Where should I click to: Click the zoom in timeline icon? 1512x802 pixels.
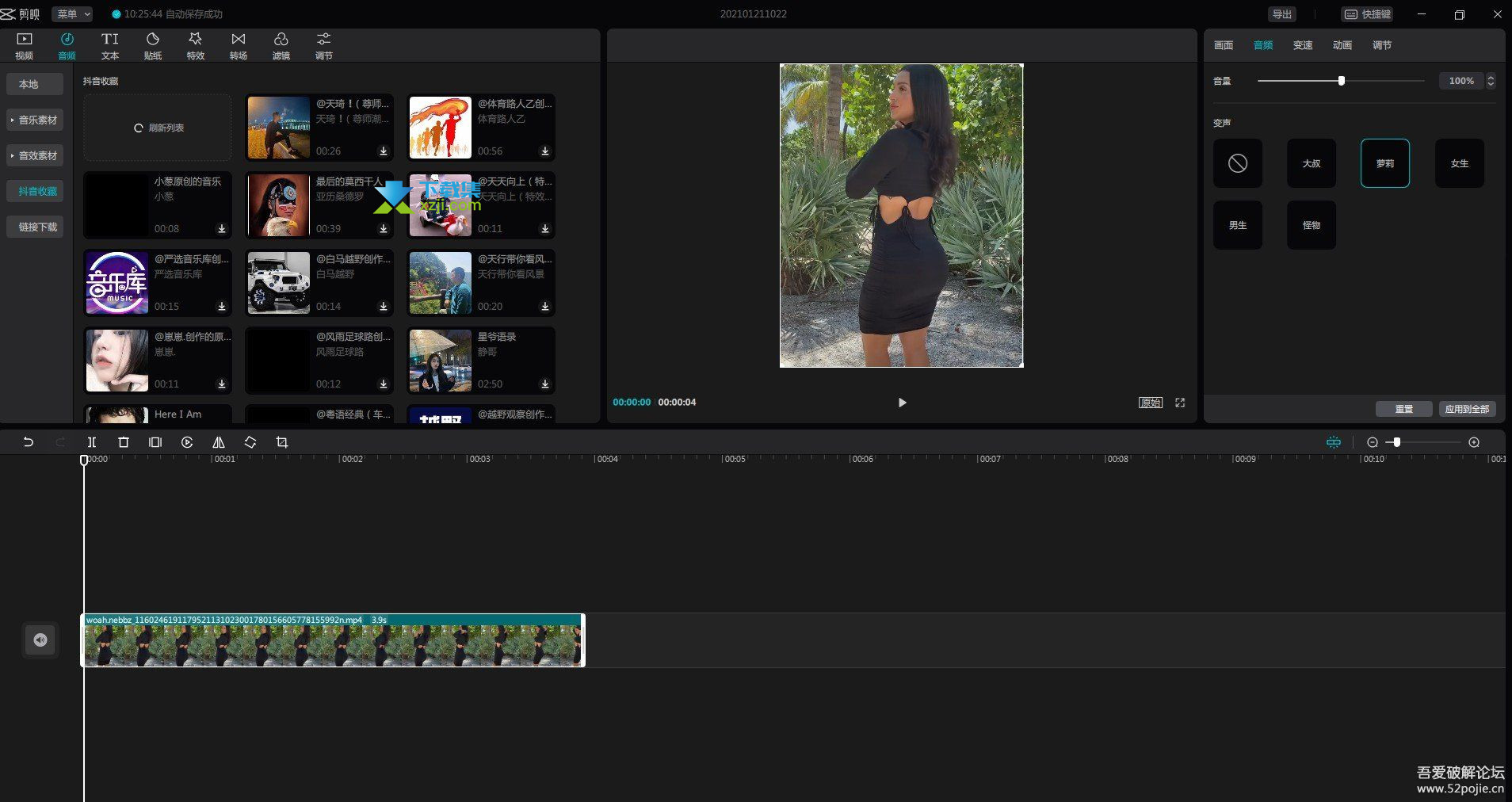pos(1474,442)
